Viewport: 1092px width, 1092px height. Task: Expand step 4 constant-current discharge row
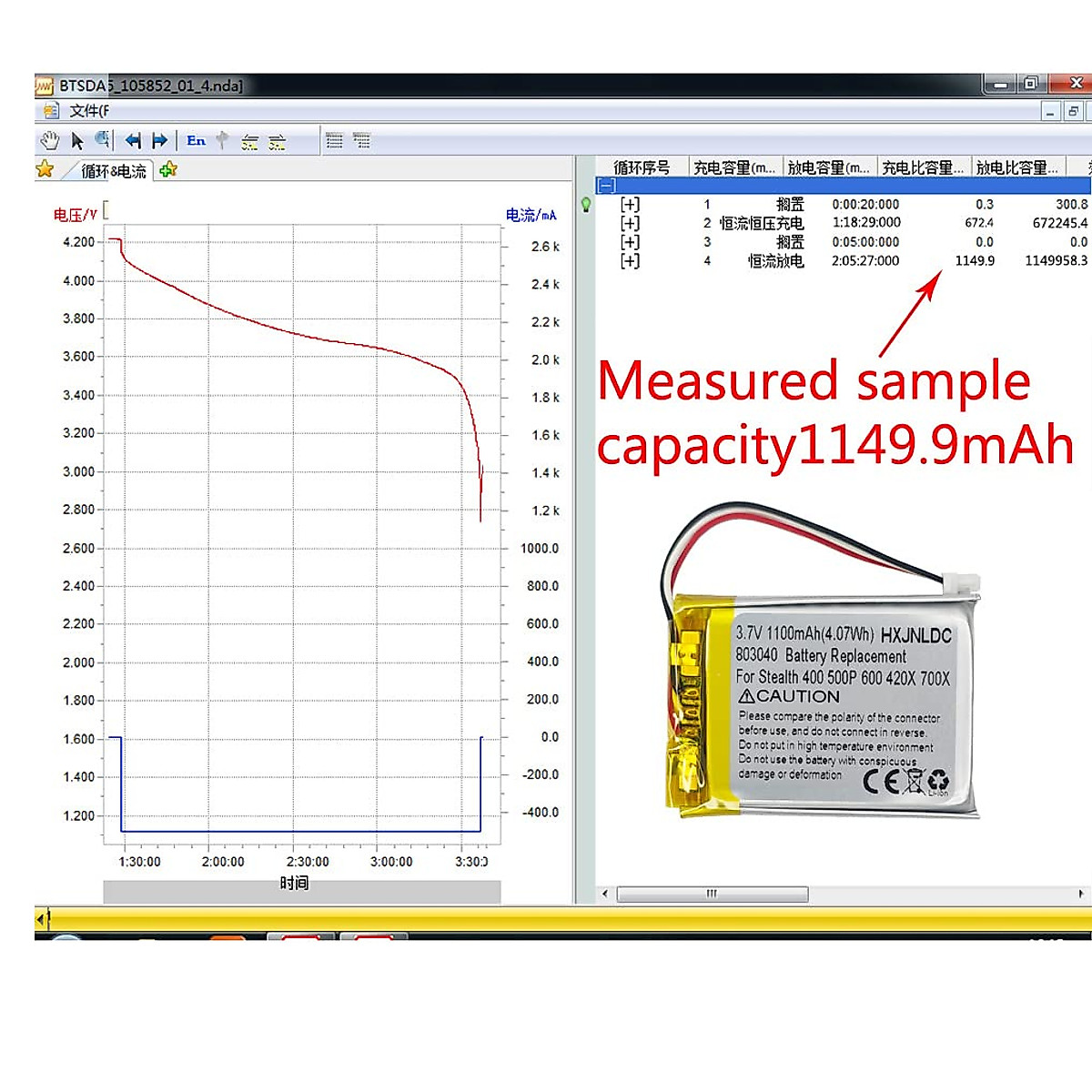tap(630, 261)
